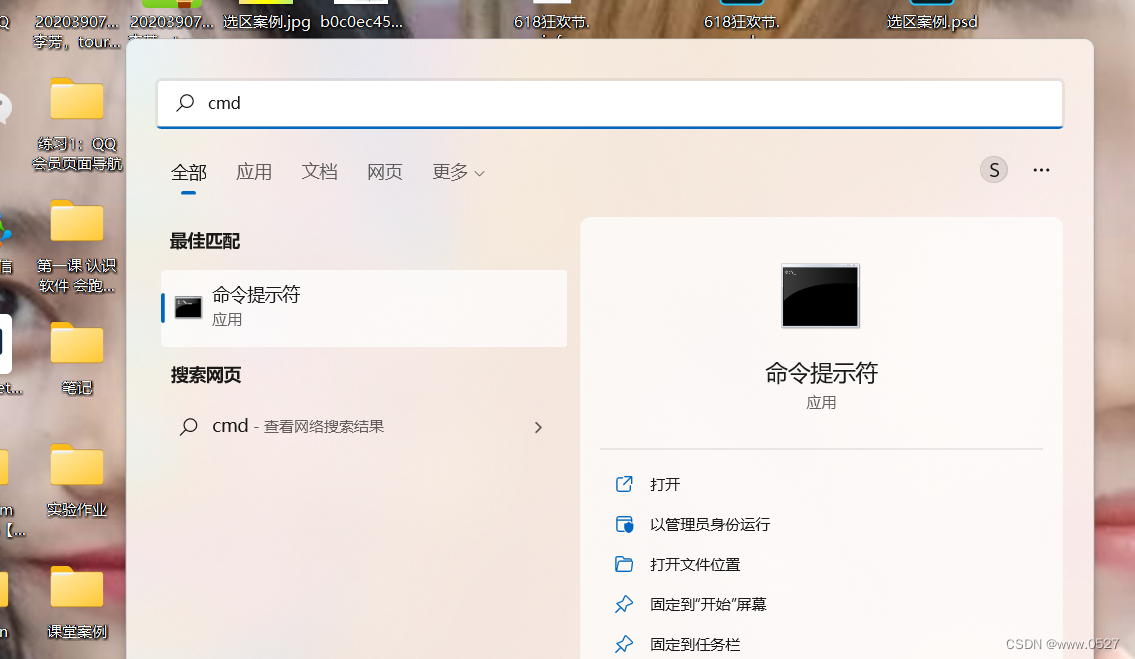1135x659 pixels.
Task: Open the 笔记 folder on the desktop
Action: pyautogui.click(x=76, y=345)
